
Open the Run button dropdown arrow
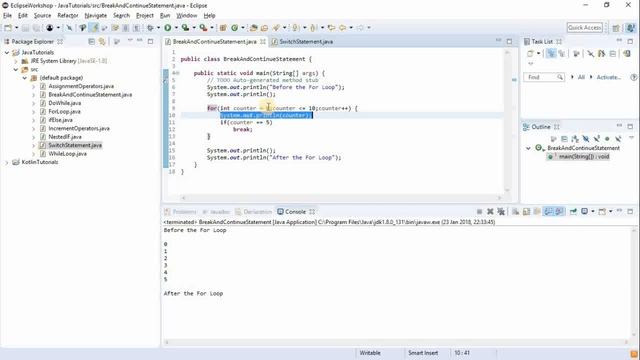(x=176, y=28)
